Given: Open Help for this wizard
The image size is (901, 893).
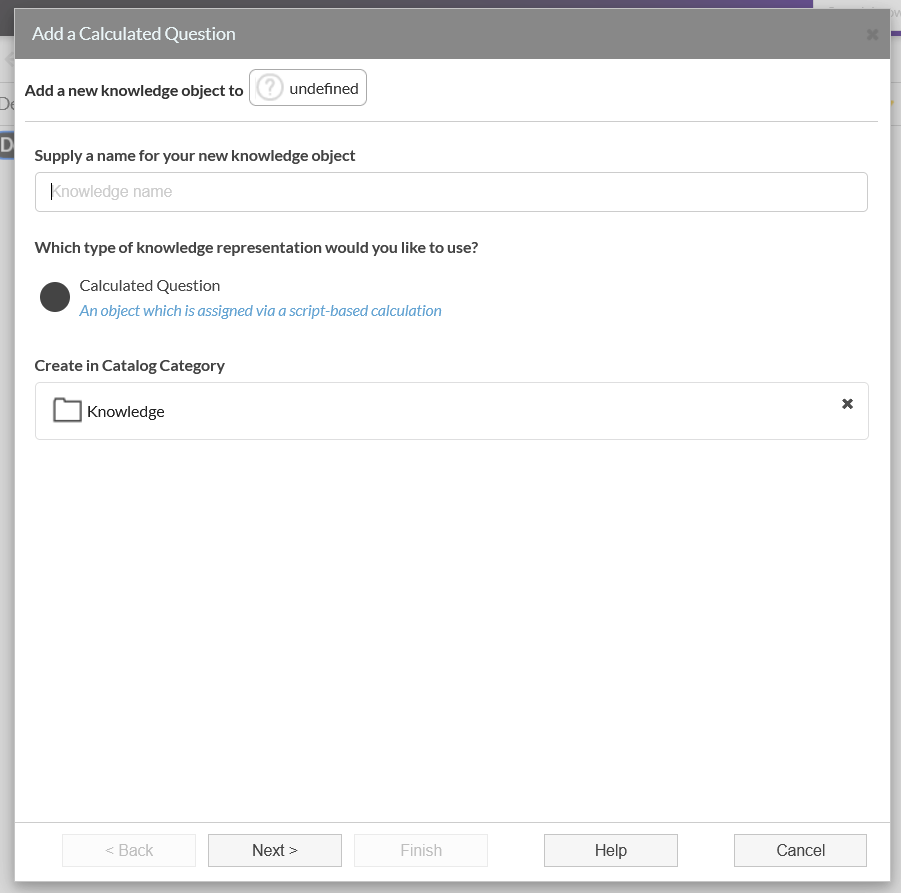Looking at the screenshot, I should [611, 850].
